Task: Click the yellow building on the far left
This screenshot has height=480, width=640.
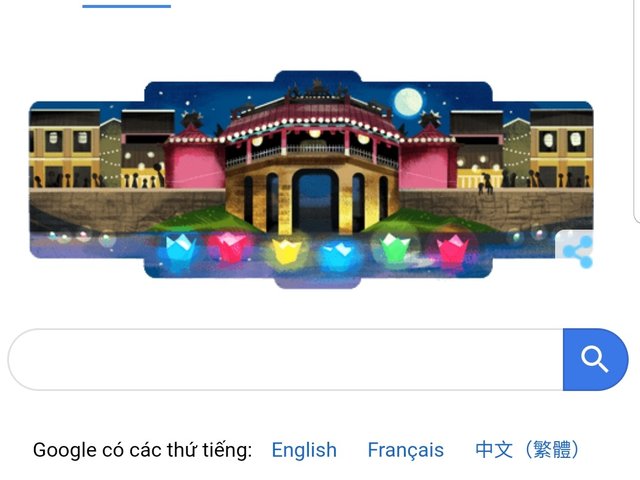Action: [x=64, y=150]
